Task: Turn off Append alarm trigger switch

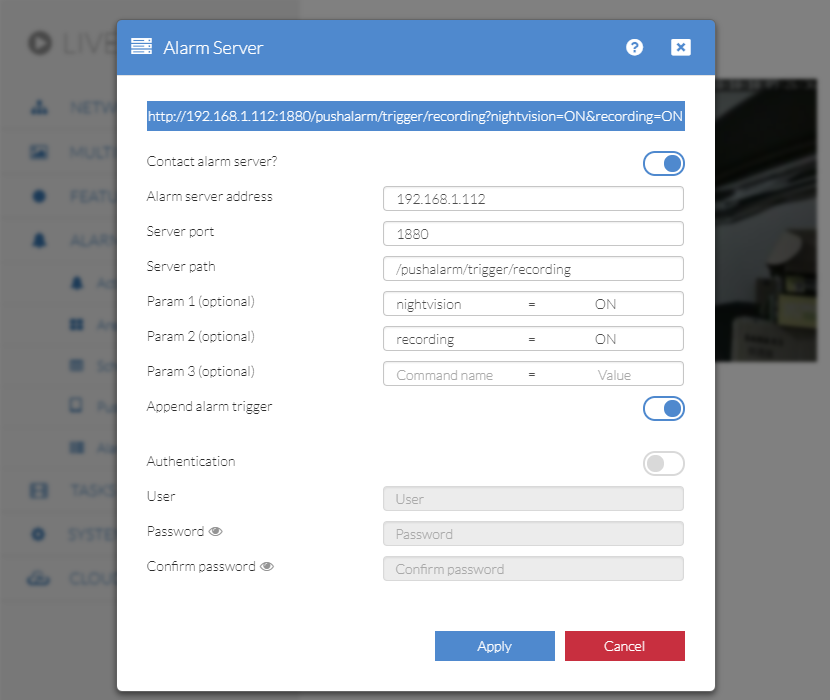Action: [664, 408]
